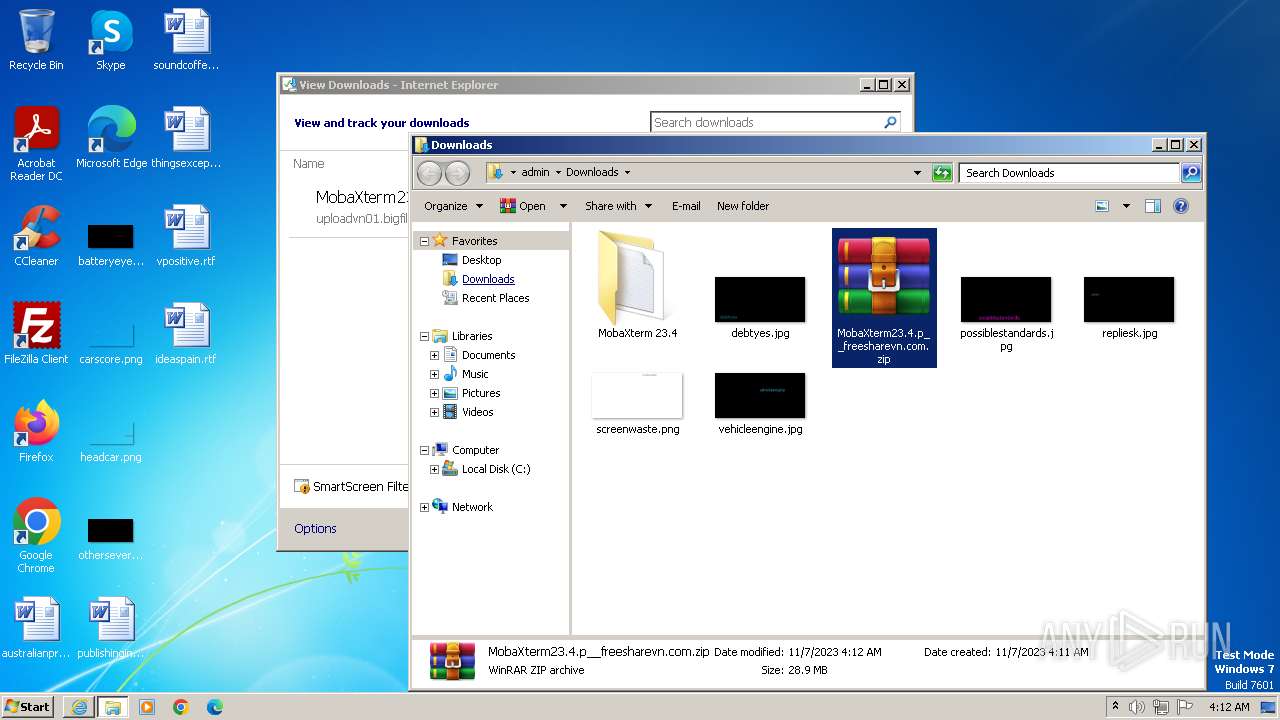Open Internet Explorer from the taskbar
1280x720 pixels.
[x=78, y=707]
